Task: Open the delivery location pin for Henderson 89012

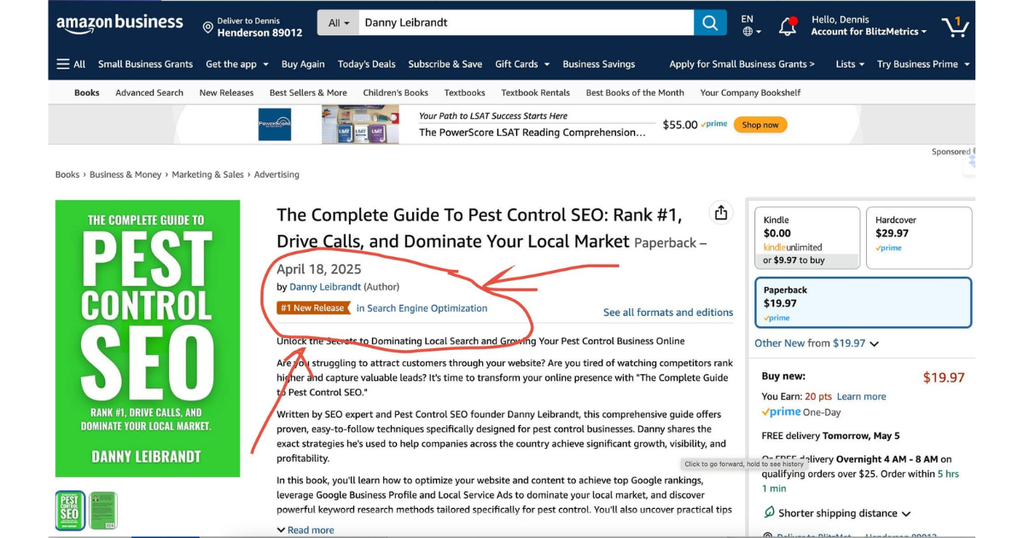Action: point(252,27)
